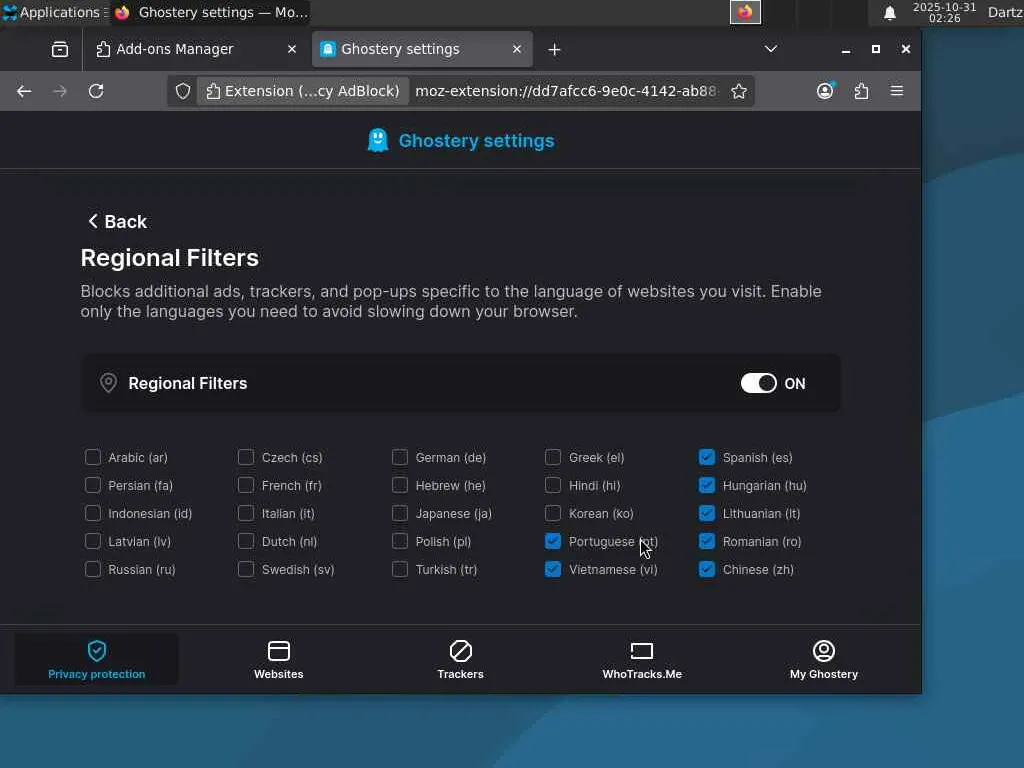Viewport: 1024px width, 768px height.
Task: Go Back to previous settings page
Action: pyautogui.click(x=117, y=222)
